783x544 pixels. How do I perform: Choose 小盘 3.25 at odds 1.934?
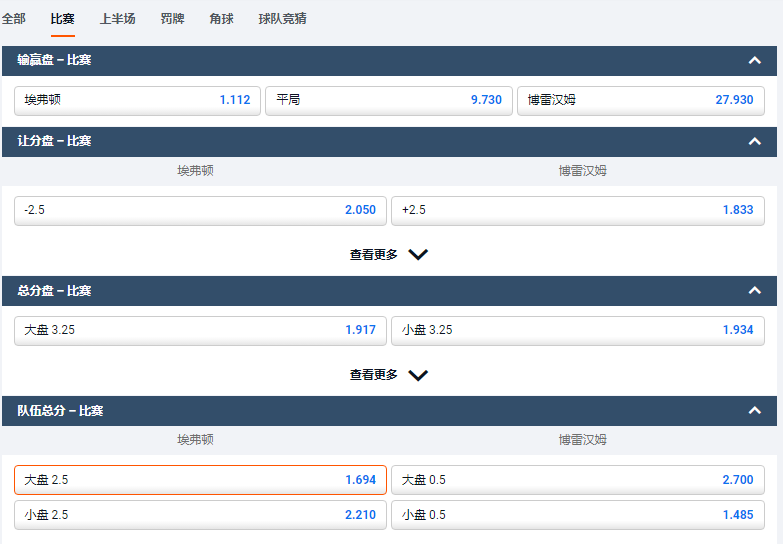pyautogui.click(x=577, y=330)
